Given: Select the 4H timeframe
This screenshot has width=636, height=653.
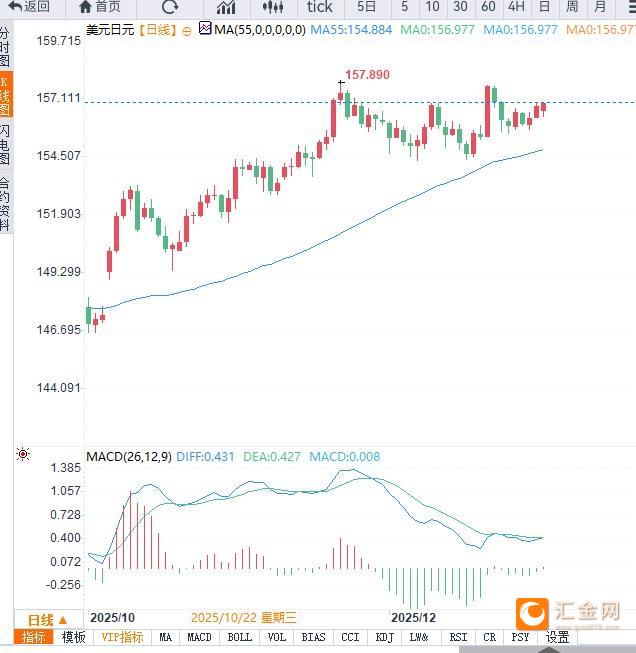Looking at the screenshot, I should pyautogui.click(x=516, y=7).
